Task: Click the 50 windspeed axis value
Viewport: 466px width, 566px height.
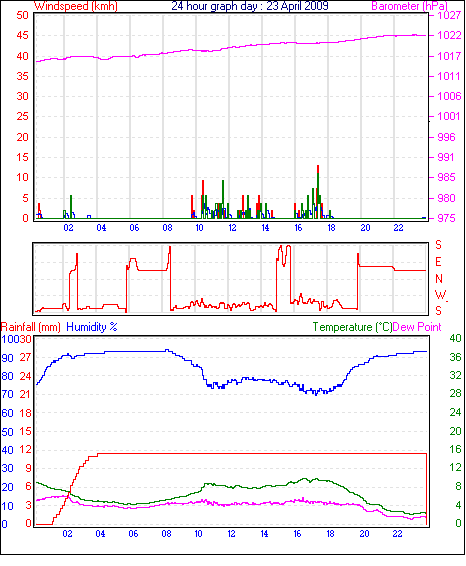Action: tap(22, 15)
